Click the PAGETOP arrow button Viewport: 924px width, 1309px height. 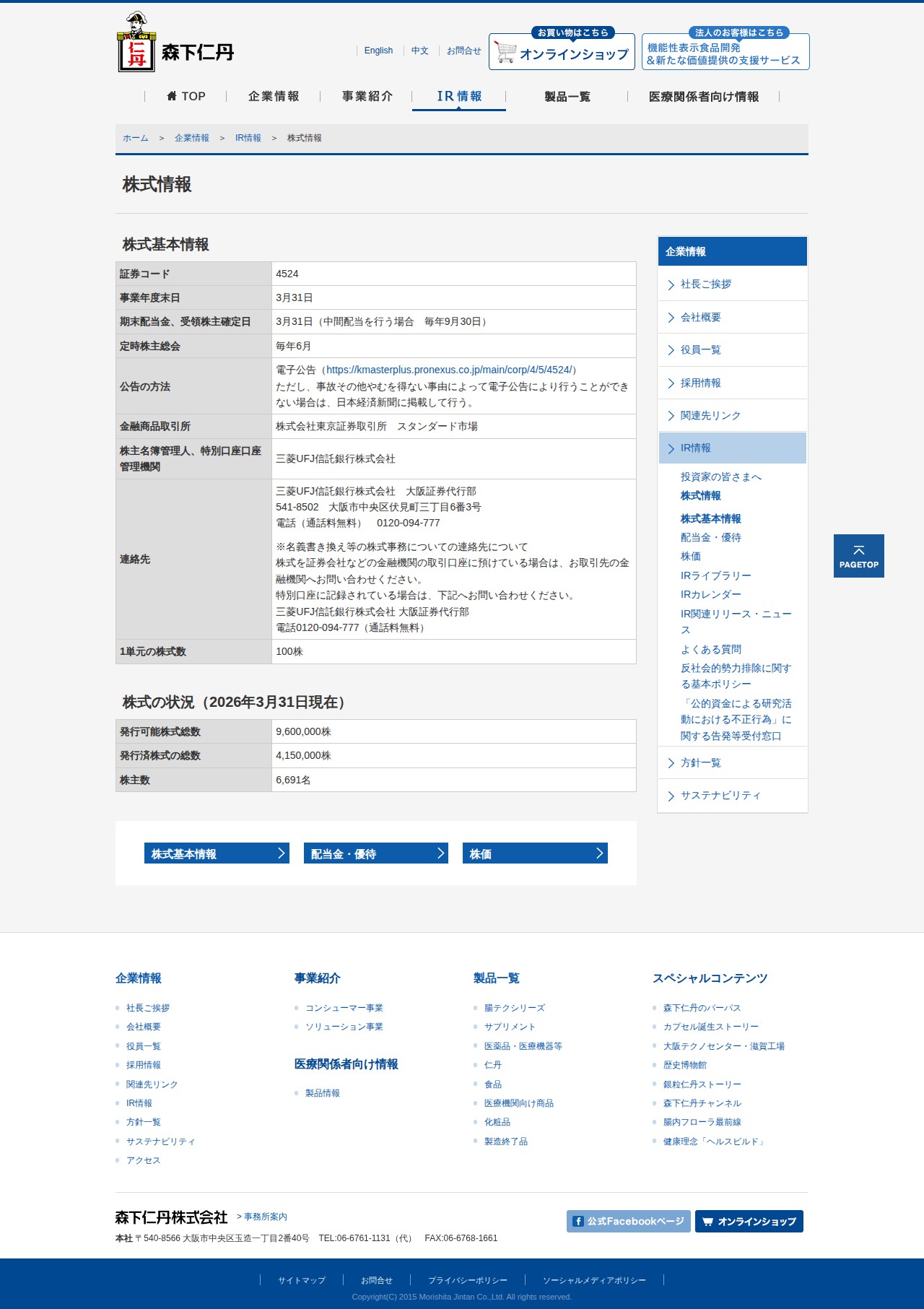[x=859, y=556]
